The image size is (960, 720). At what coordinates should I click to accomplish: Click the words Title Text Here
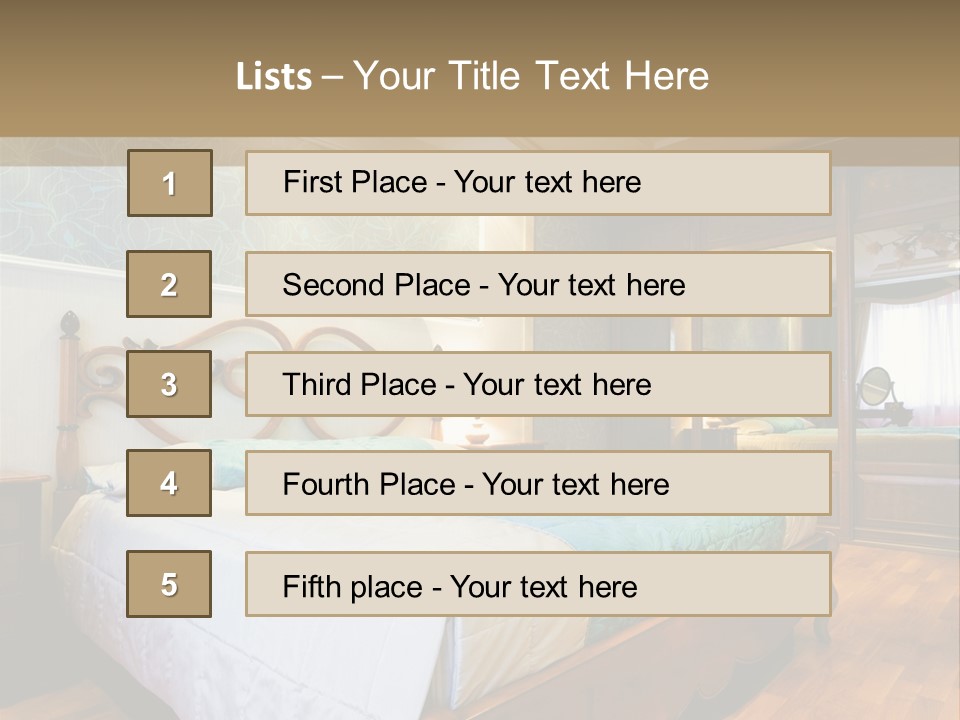pos(579,76)
